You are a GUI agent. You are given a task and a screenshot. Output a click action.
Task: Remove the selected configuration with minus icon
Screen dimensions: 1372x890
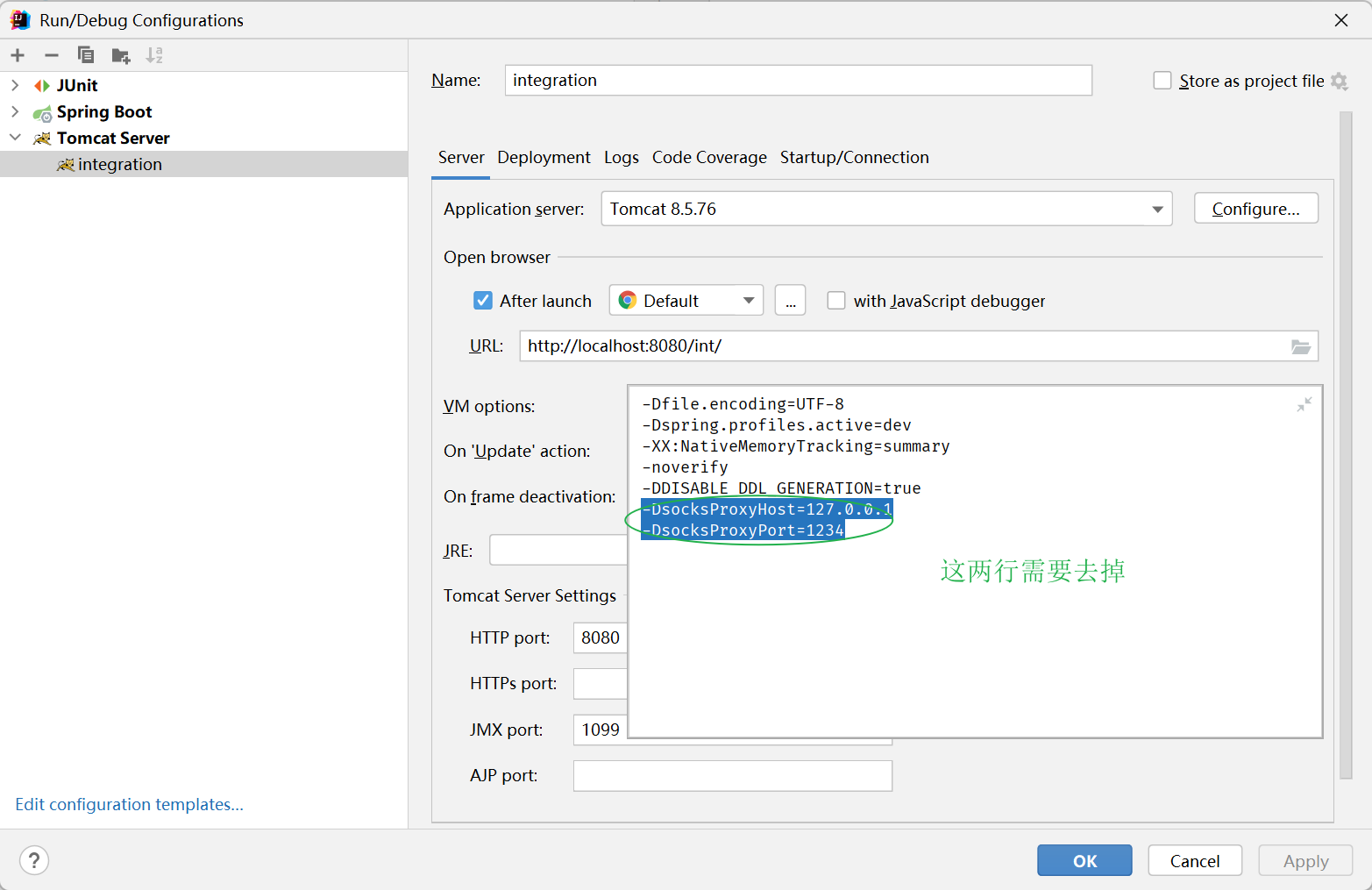coord(51,54)
